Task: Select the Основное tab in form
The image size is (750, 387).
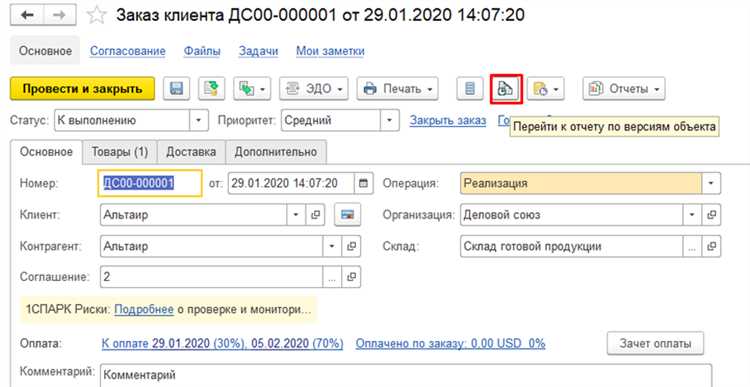Action: tap(46, 152)
